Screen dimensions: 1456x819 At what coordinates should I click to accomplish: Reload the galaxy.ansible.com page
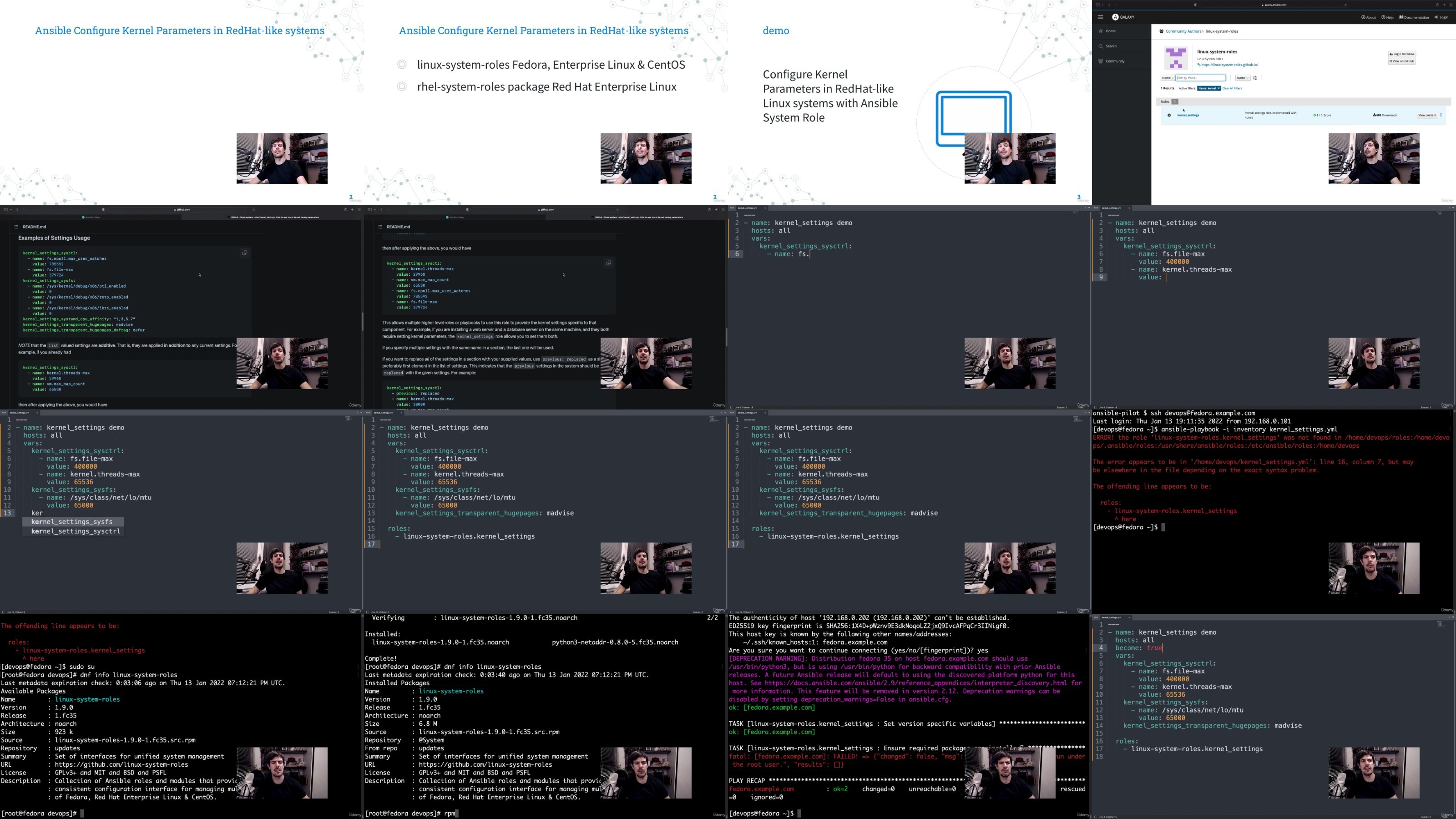(x=1345, y=5)
